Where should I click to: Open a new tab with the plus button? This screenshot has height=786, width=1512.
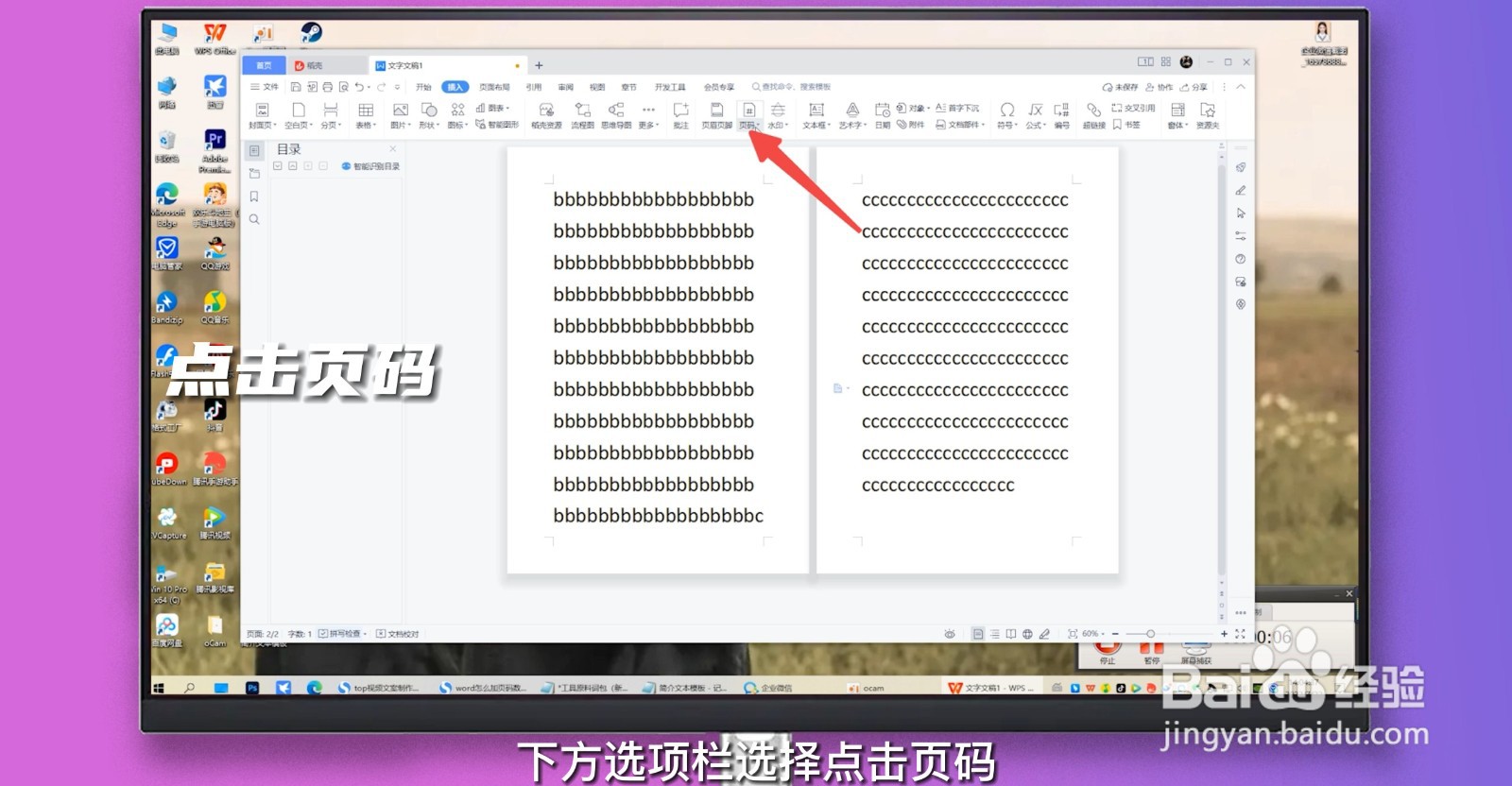pos(539,65)
